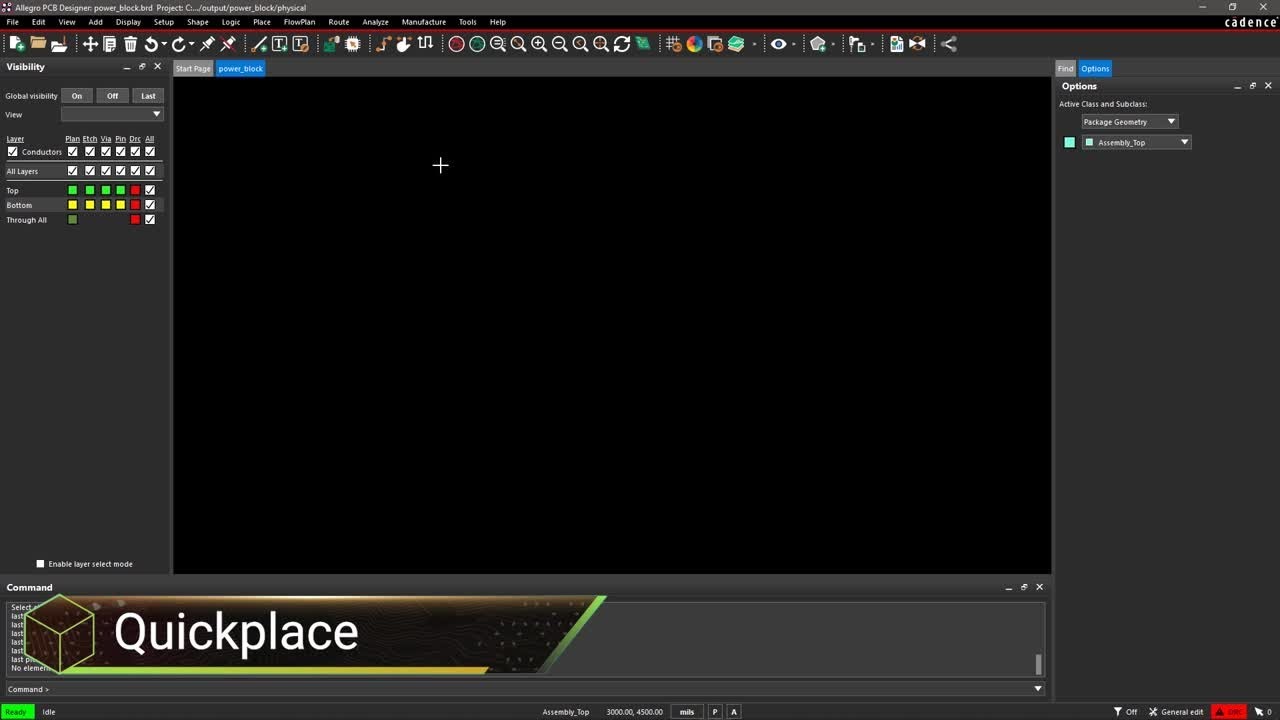Image resolution: width=1280 pixels, height=720 pixels.
Task: Toggle Conductors Plan checkbox
Action: tap(72, 152)
